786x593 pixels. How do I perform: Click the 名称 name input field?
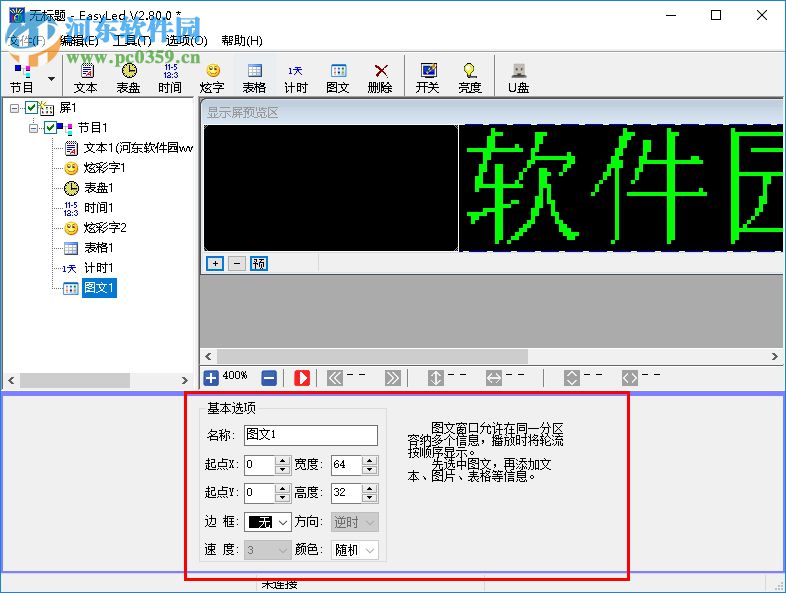(x=311, y=435)
